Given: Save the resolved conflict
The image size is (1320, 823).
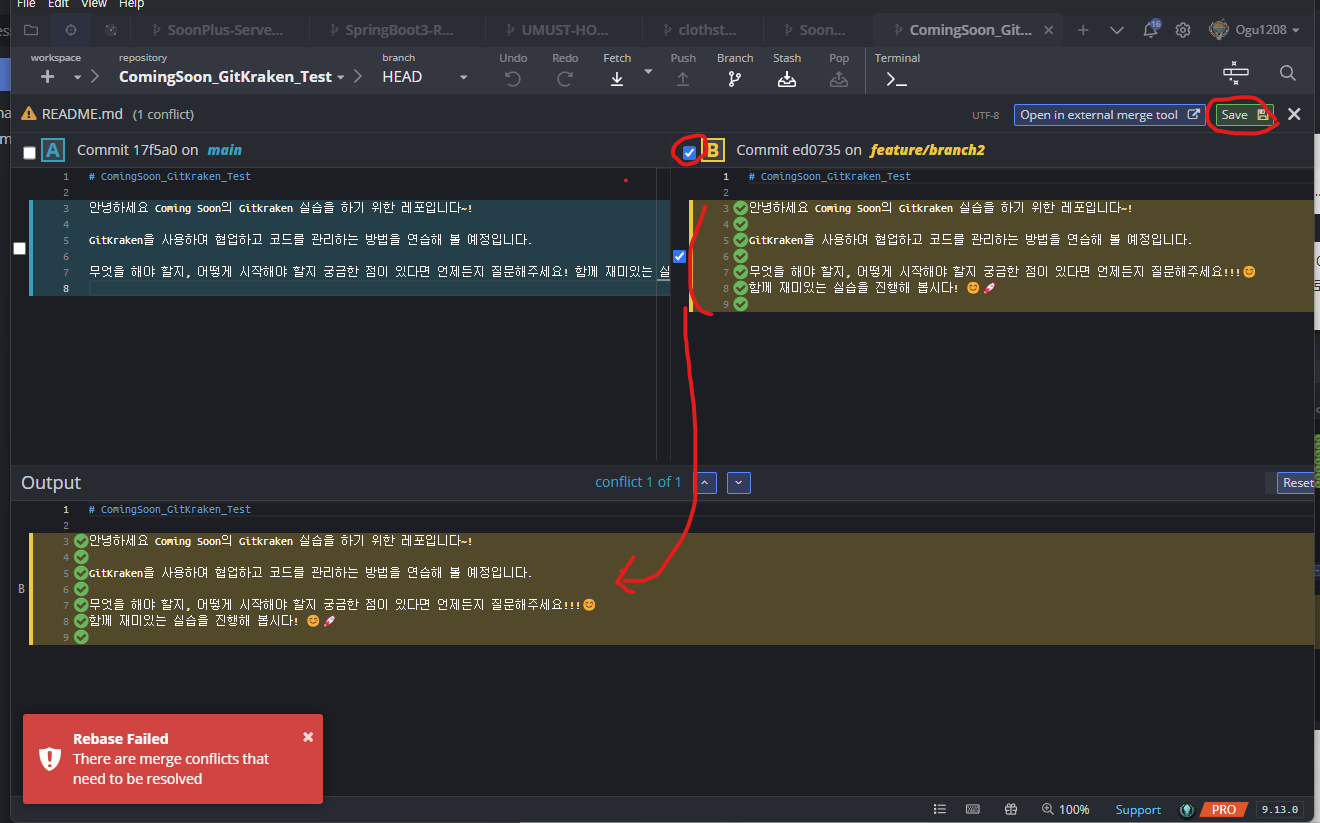Looking at the screenshot, I should tap(1245, 115).
